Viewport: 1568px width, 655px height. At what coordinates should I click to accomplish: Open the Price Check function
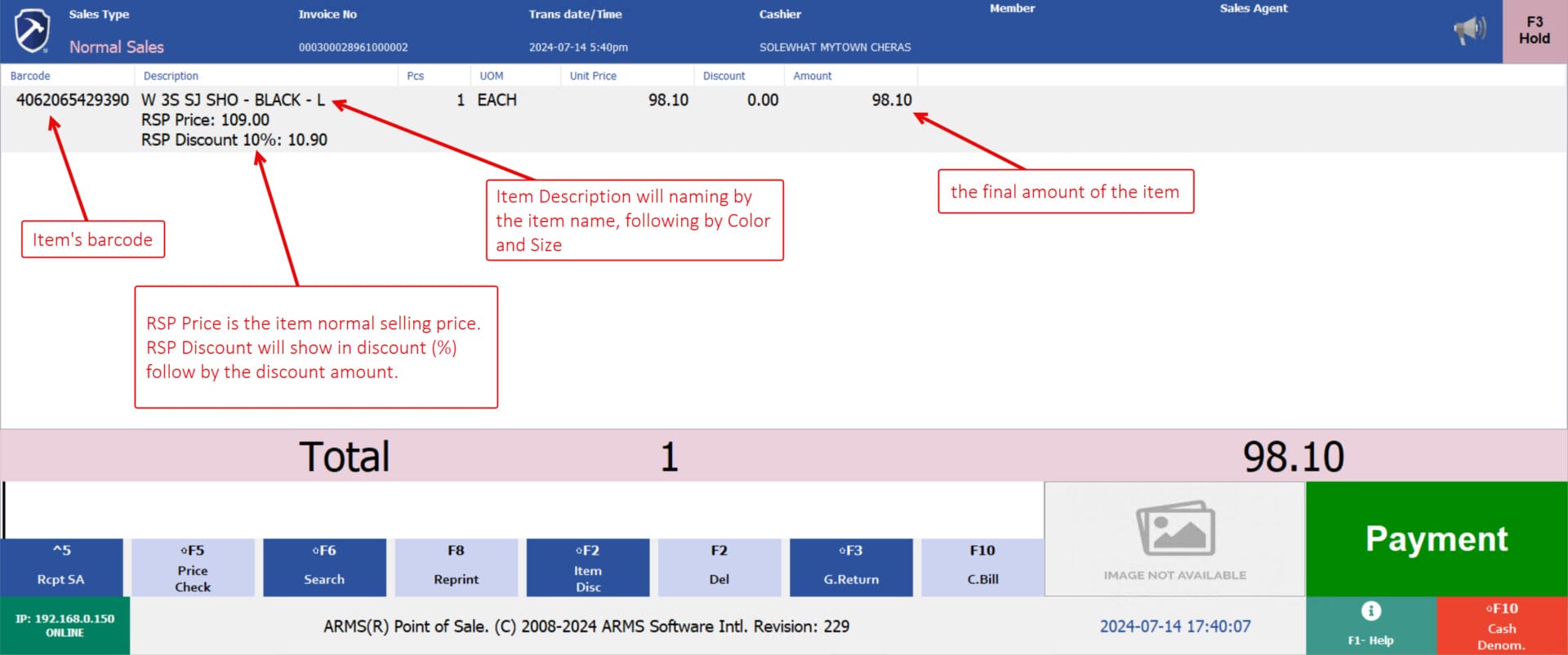point(193,567)
